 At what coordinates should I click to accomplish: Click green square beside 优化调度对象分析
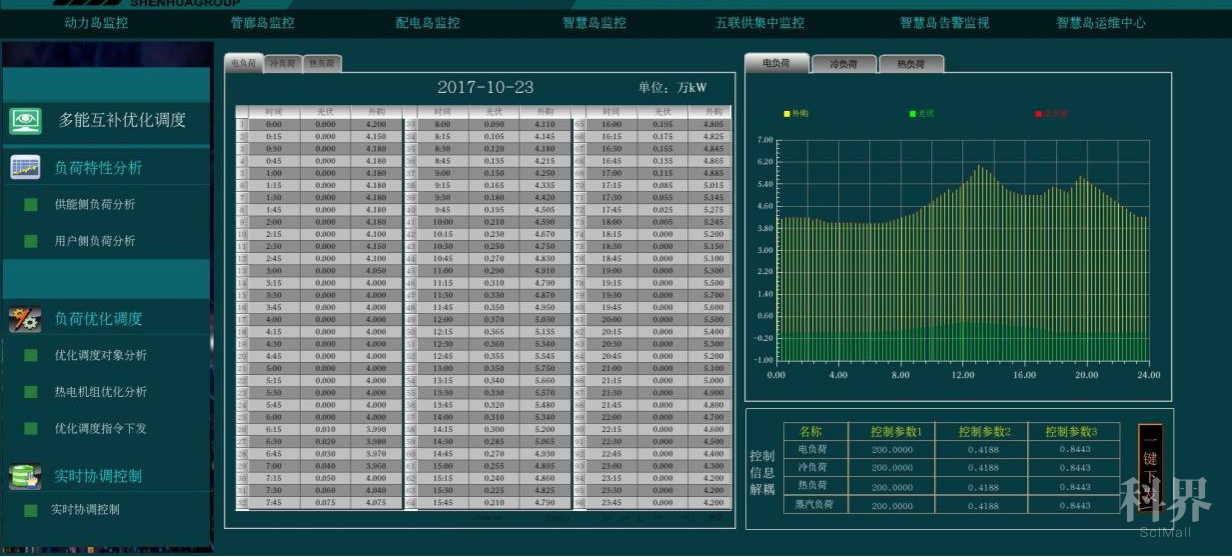[x=31, y=356]
